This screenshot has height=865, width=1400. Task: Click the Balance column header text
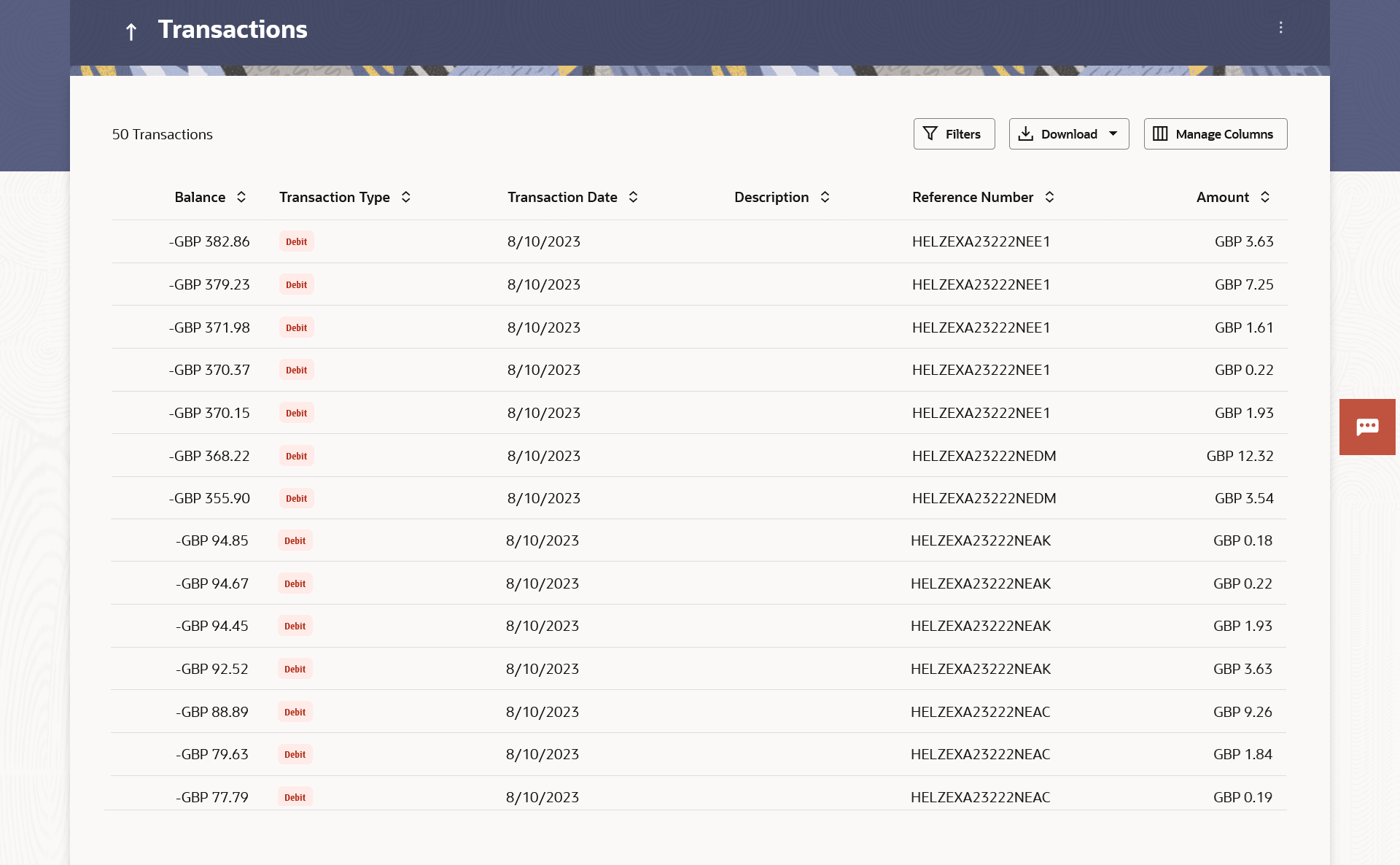pos(200,197)
